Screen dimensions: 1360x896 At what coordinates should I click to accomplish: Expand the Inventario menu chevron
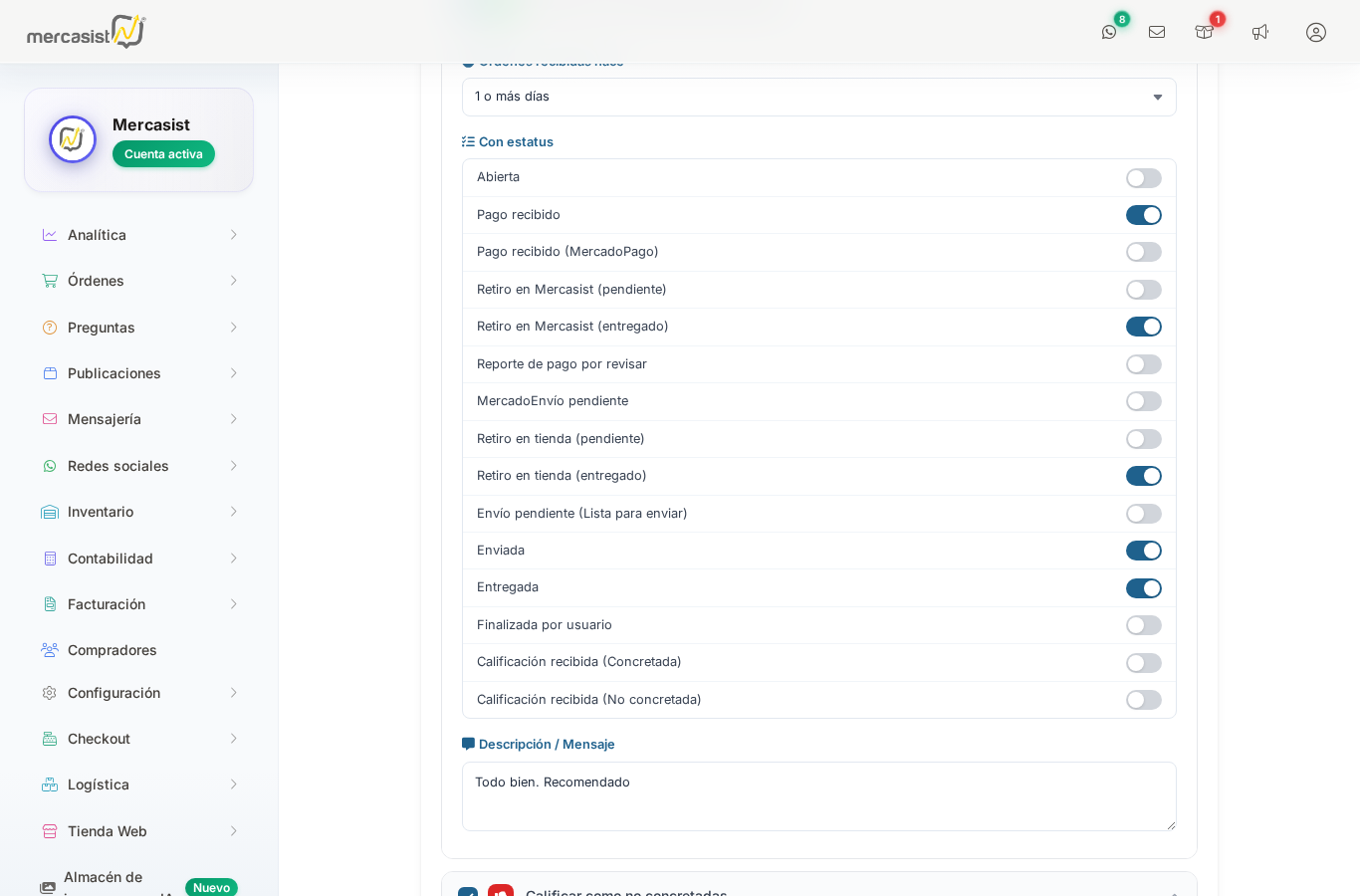(234, 512)
